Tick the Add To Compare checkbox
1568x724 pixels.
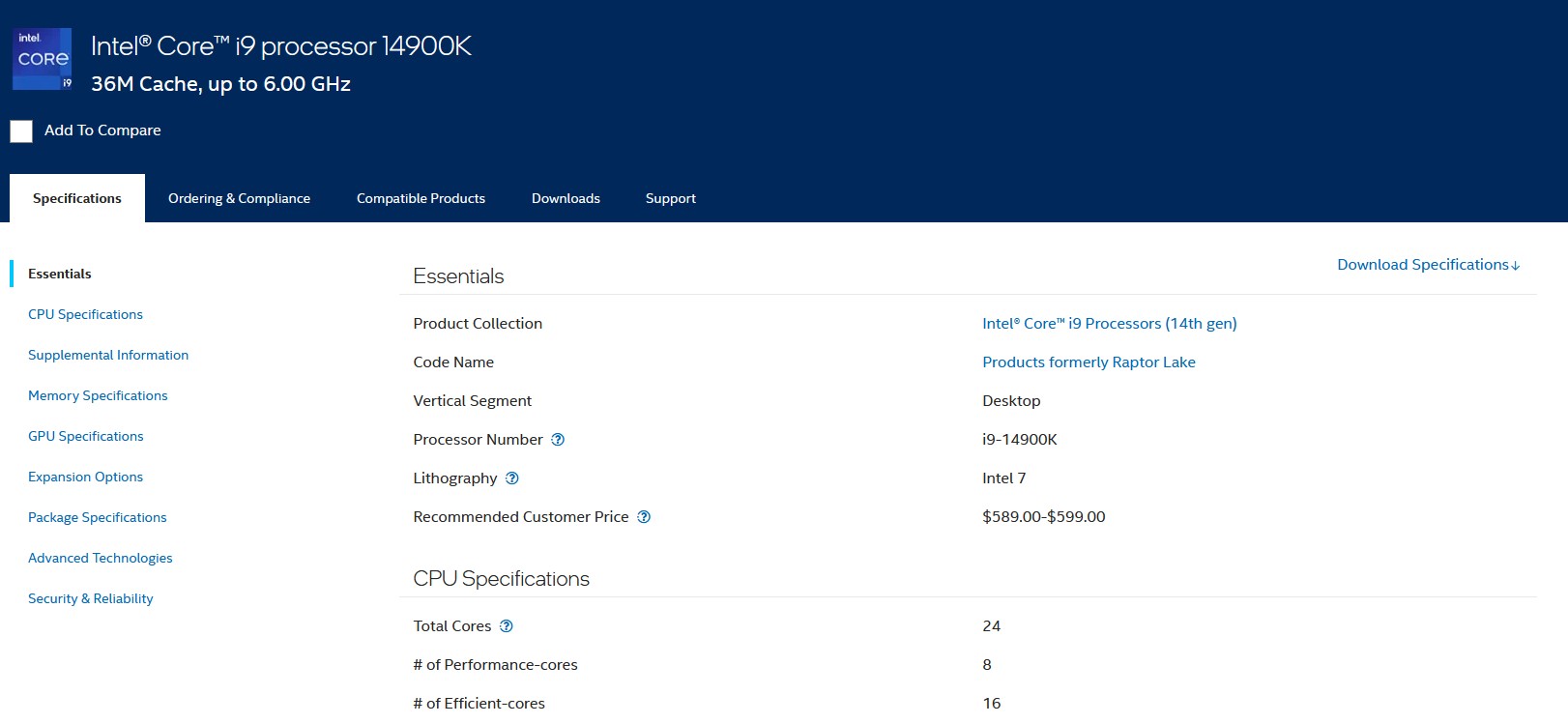point(21,131)
